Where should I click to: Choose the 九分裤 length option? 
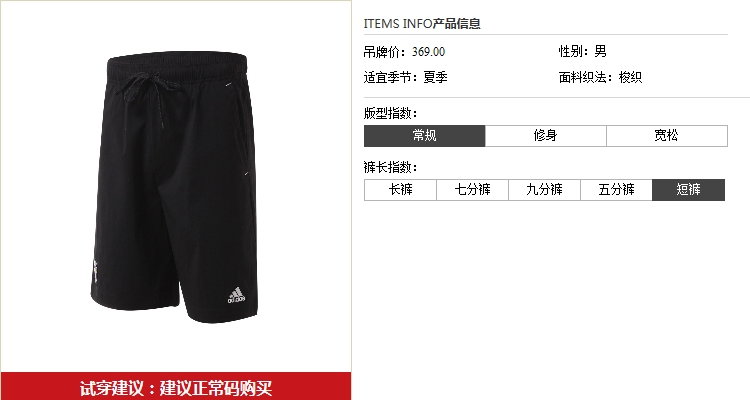pos(544,190)
